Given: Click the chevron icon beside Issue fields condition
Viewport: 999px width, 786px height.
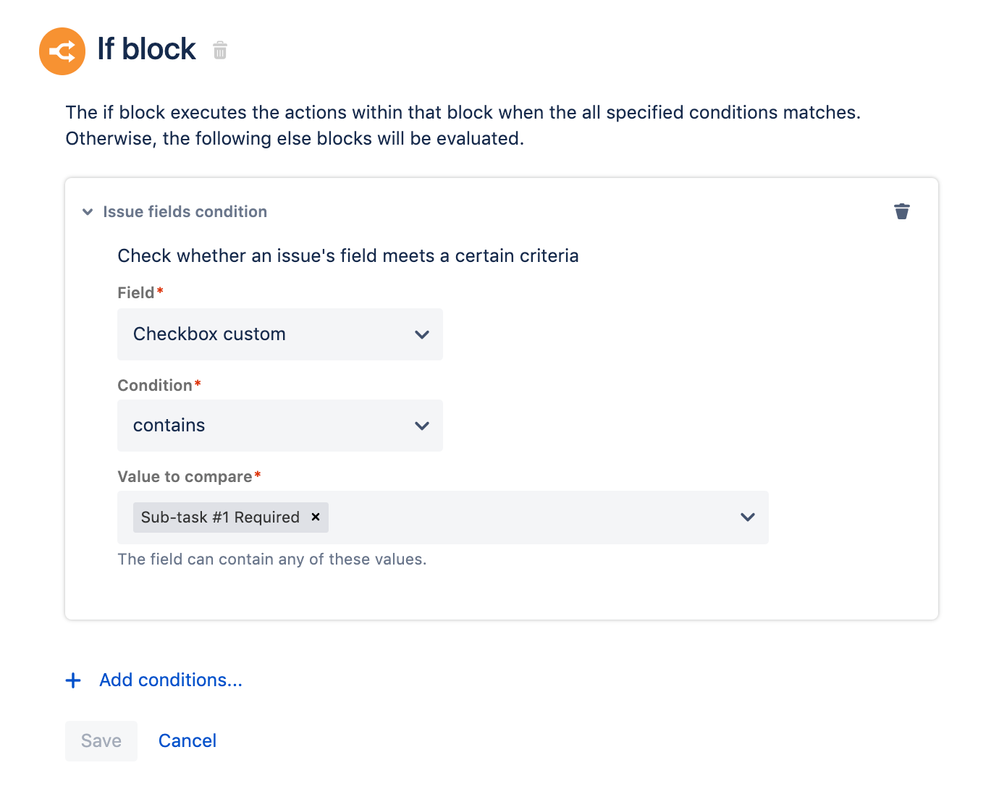Looking at the screenshot, I should (x=87, y=211).
